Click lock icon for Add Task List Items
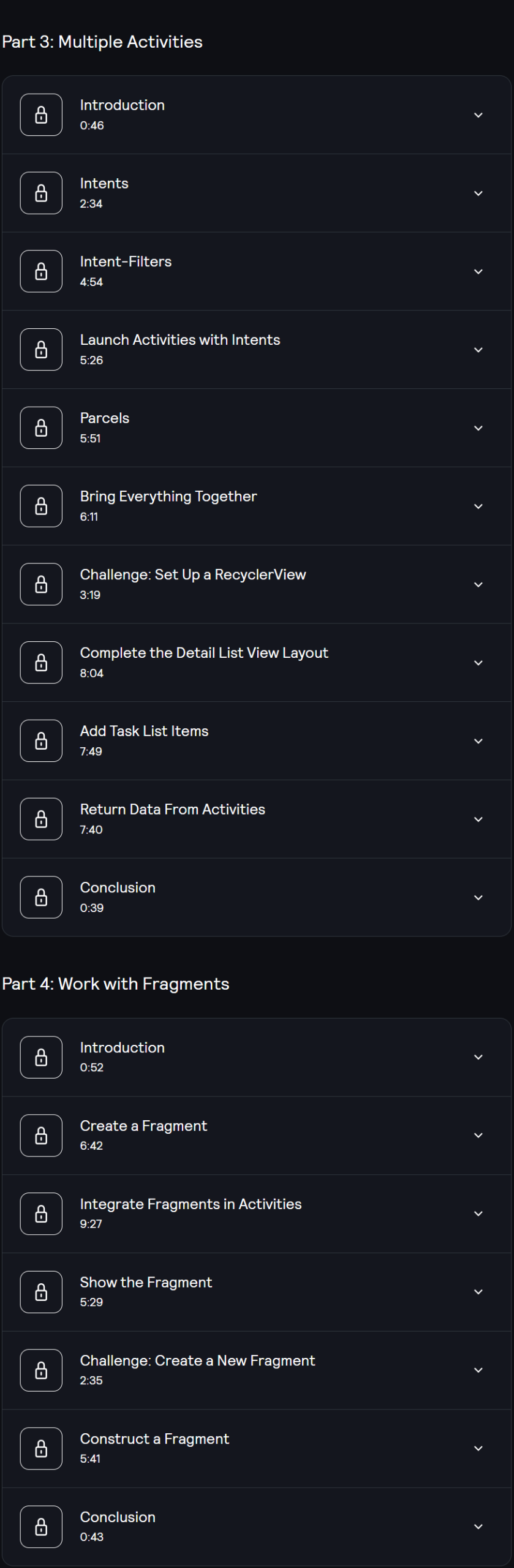Image resolution: width=514 pixels, height=1568 pixels. [41, 741]
